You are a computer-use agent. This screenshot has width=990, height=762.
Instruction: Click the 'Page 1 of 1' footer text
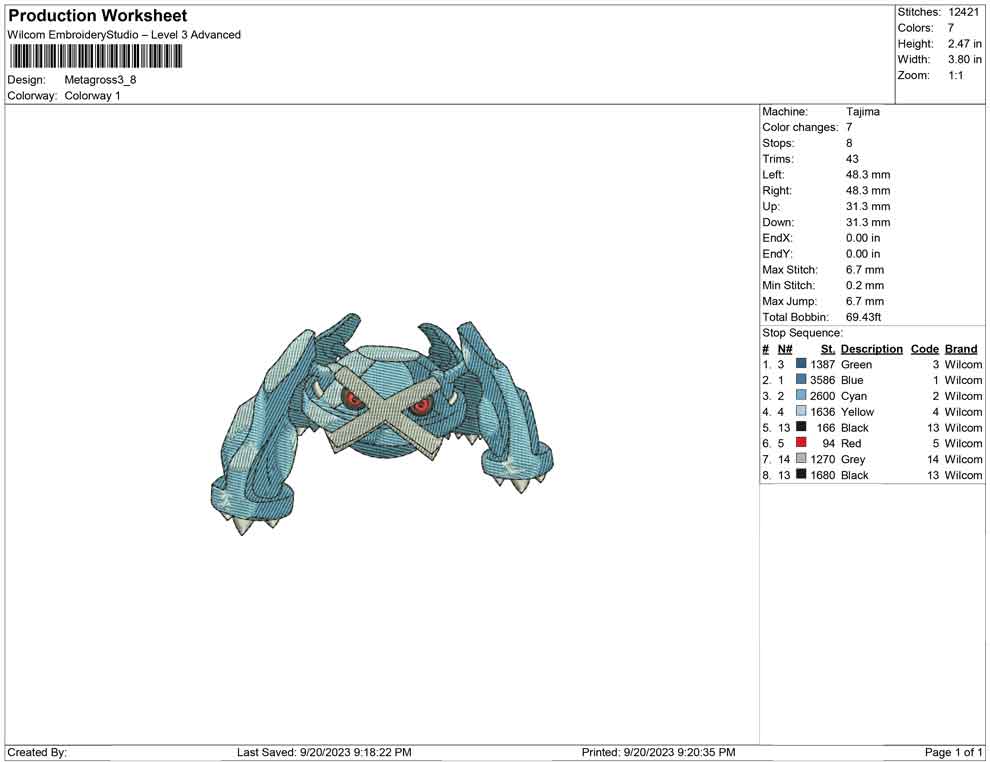[953, 752]
